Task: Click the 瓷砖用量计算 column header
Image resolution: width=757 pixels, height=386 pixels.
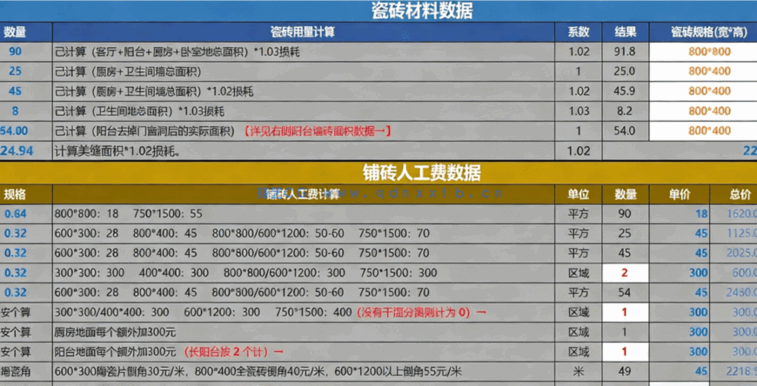Action: pos(303,32)
